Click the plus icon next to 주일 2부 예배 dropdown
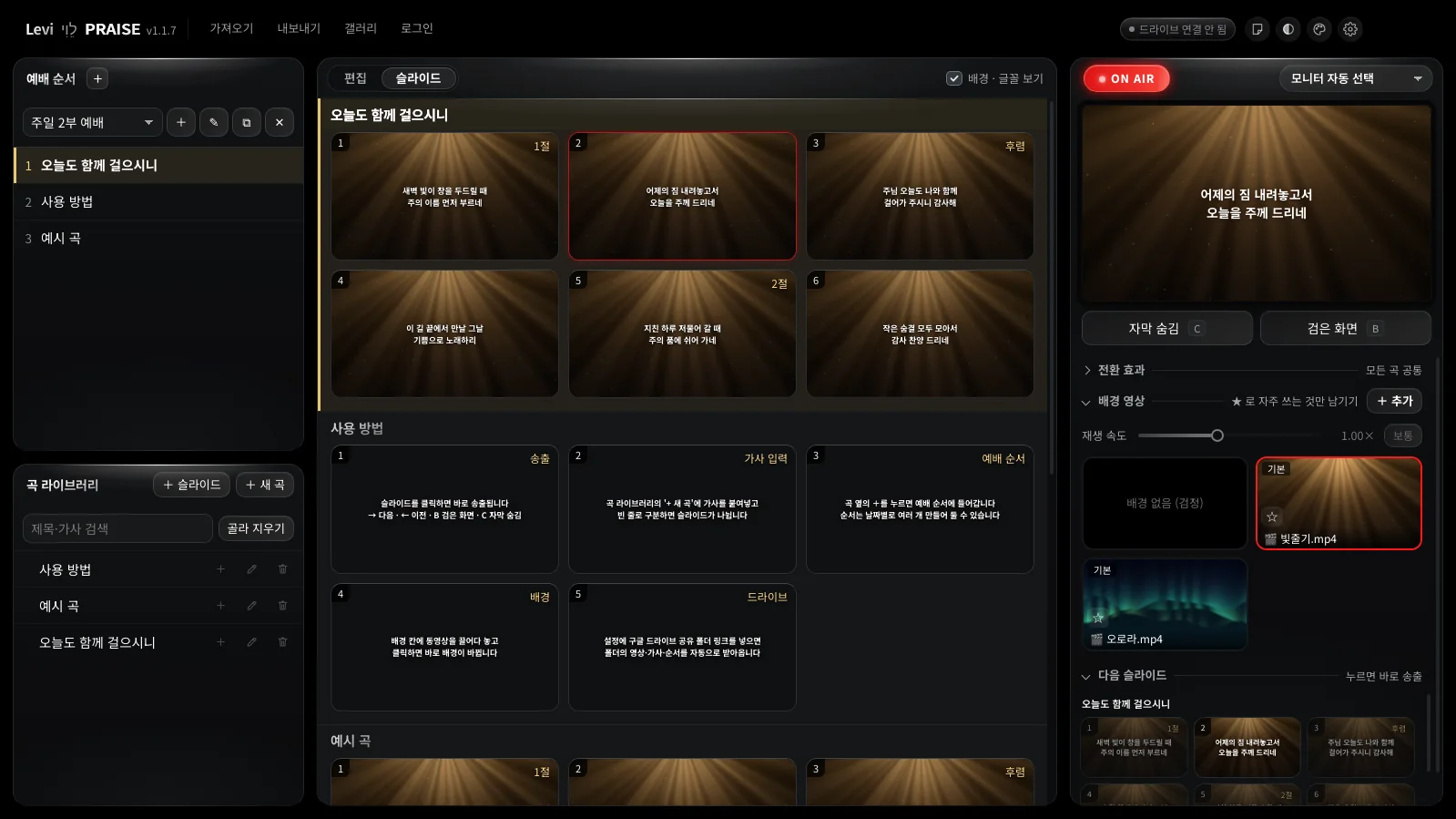 pos(181,122)
